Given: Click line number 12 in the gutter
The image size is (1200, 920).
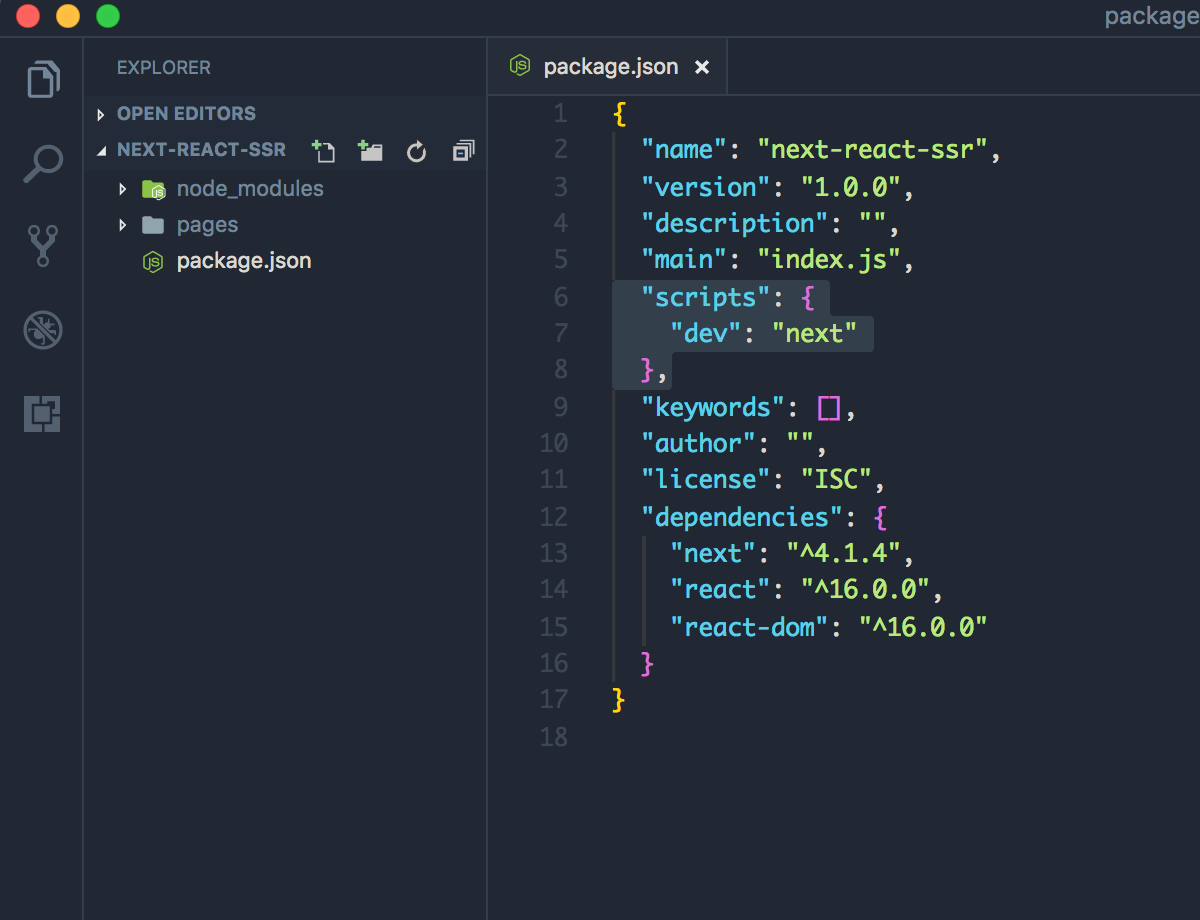Looking at the screenshot, I should [x=553, y=517].
